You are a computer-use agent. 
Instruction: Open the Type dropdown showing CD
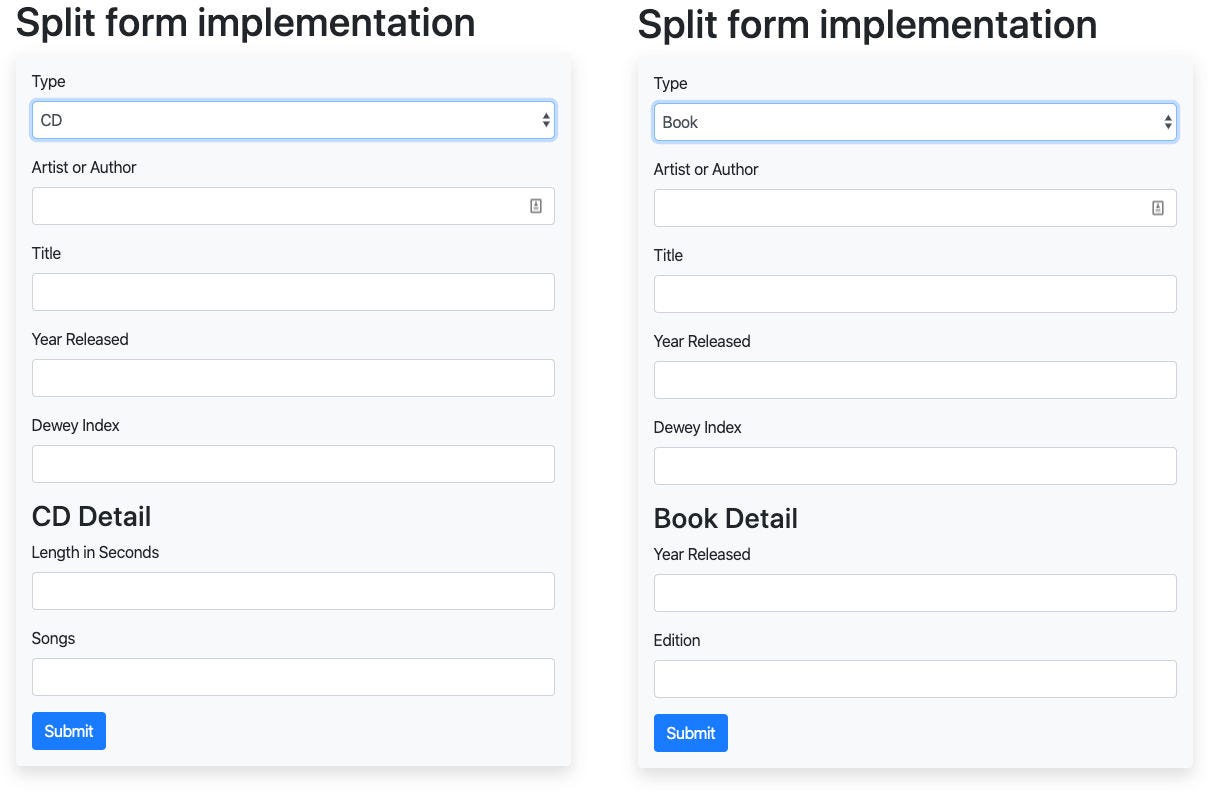[293, 119]
